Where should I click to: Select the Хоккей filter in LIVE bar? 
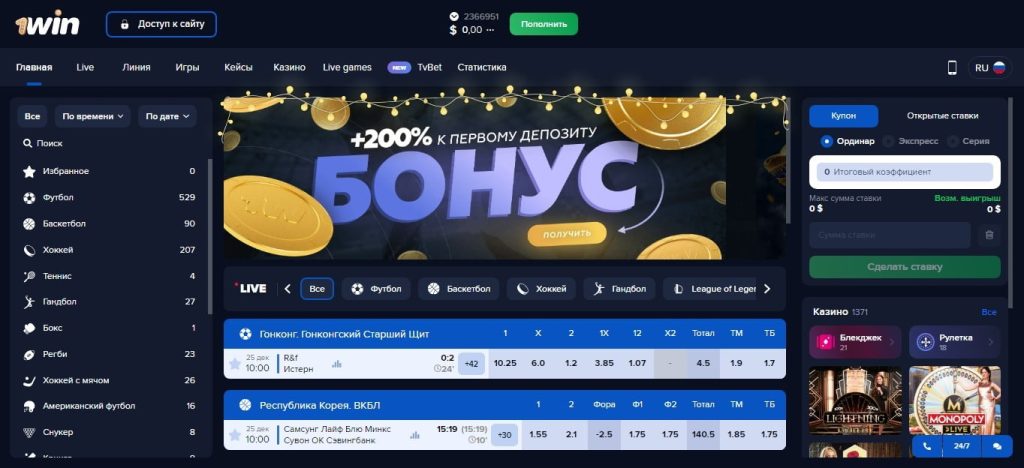pos(541,289)
